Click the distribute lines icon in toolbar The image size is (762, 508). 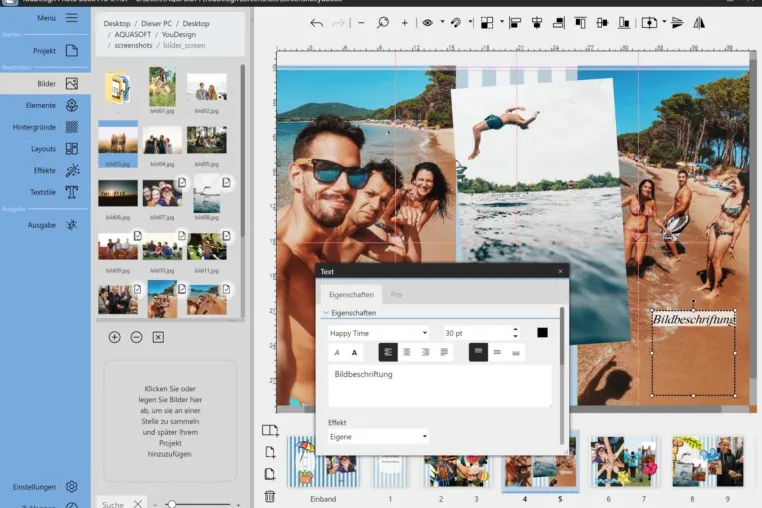coord(677,23)
